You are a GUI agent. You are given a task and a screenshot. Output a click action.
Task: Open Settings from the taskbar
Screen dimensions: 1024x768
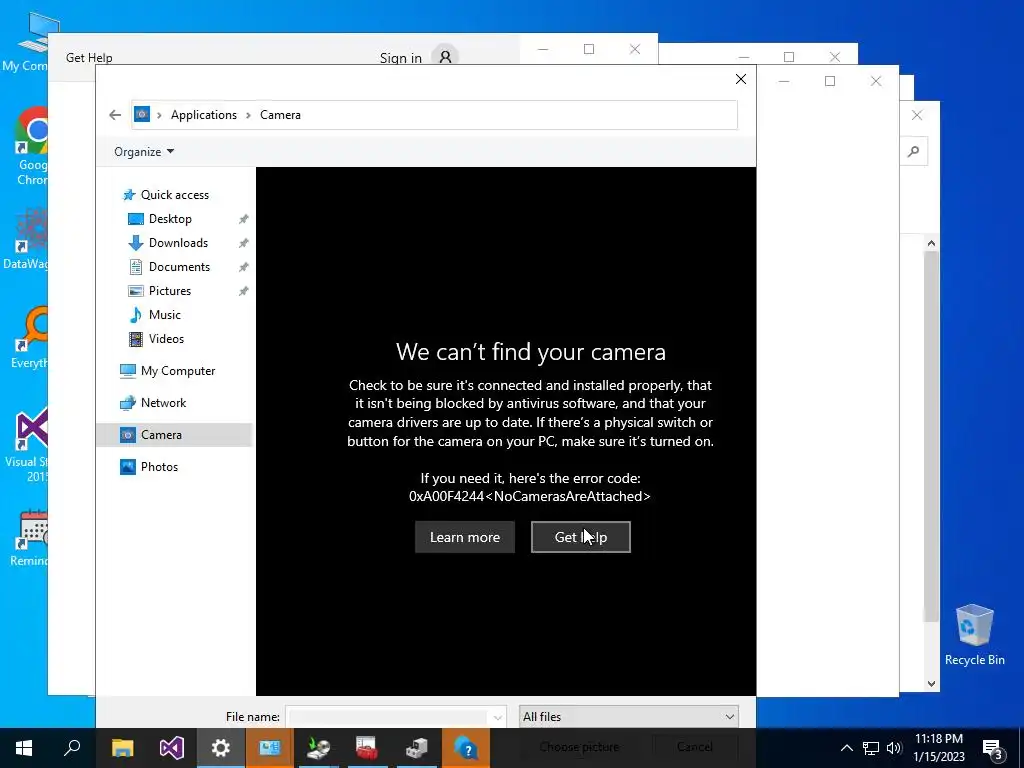click(x=221, y=748)
